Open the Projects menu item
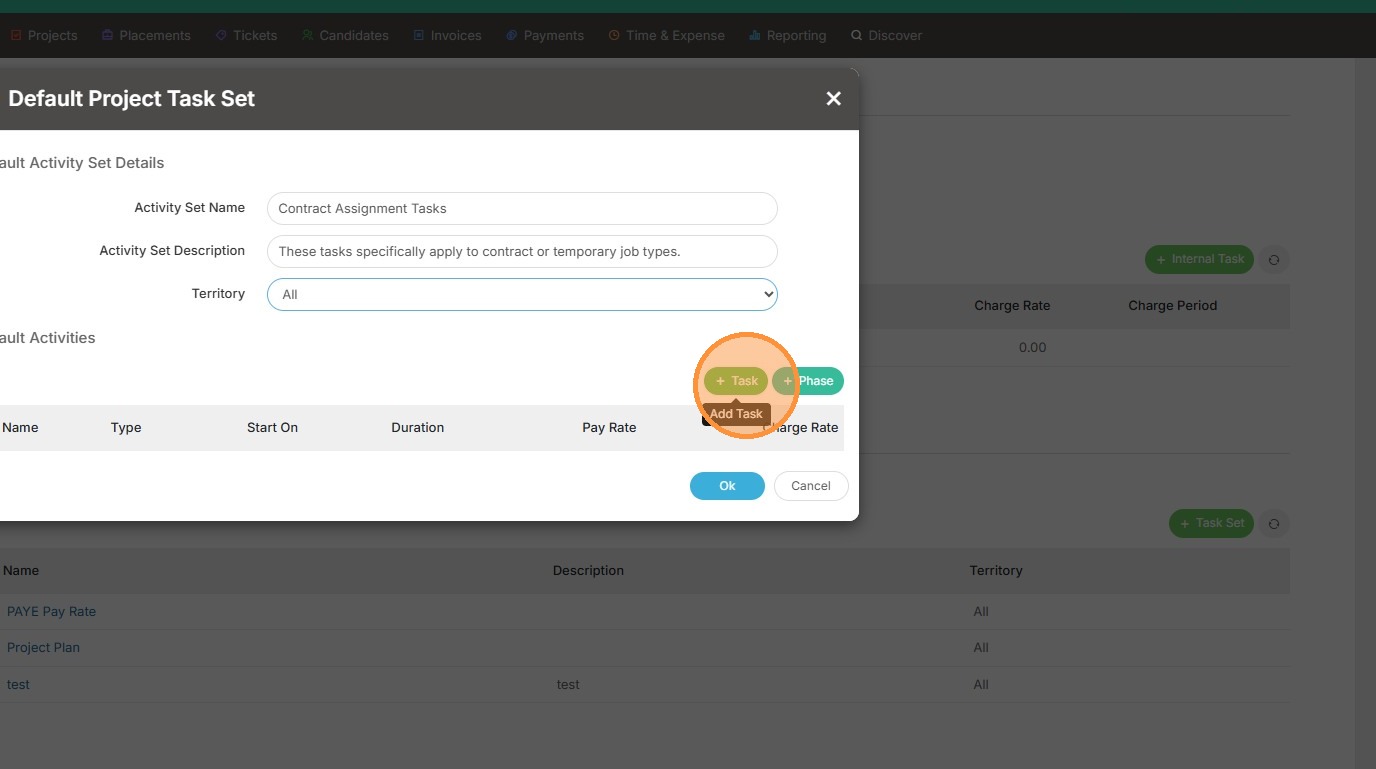Image resolution: width=1376 pixels, height=769 pixels. coord(43,35)
